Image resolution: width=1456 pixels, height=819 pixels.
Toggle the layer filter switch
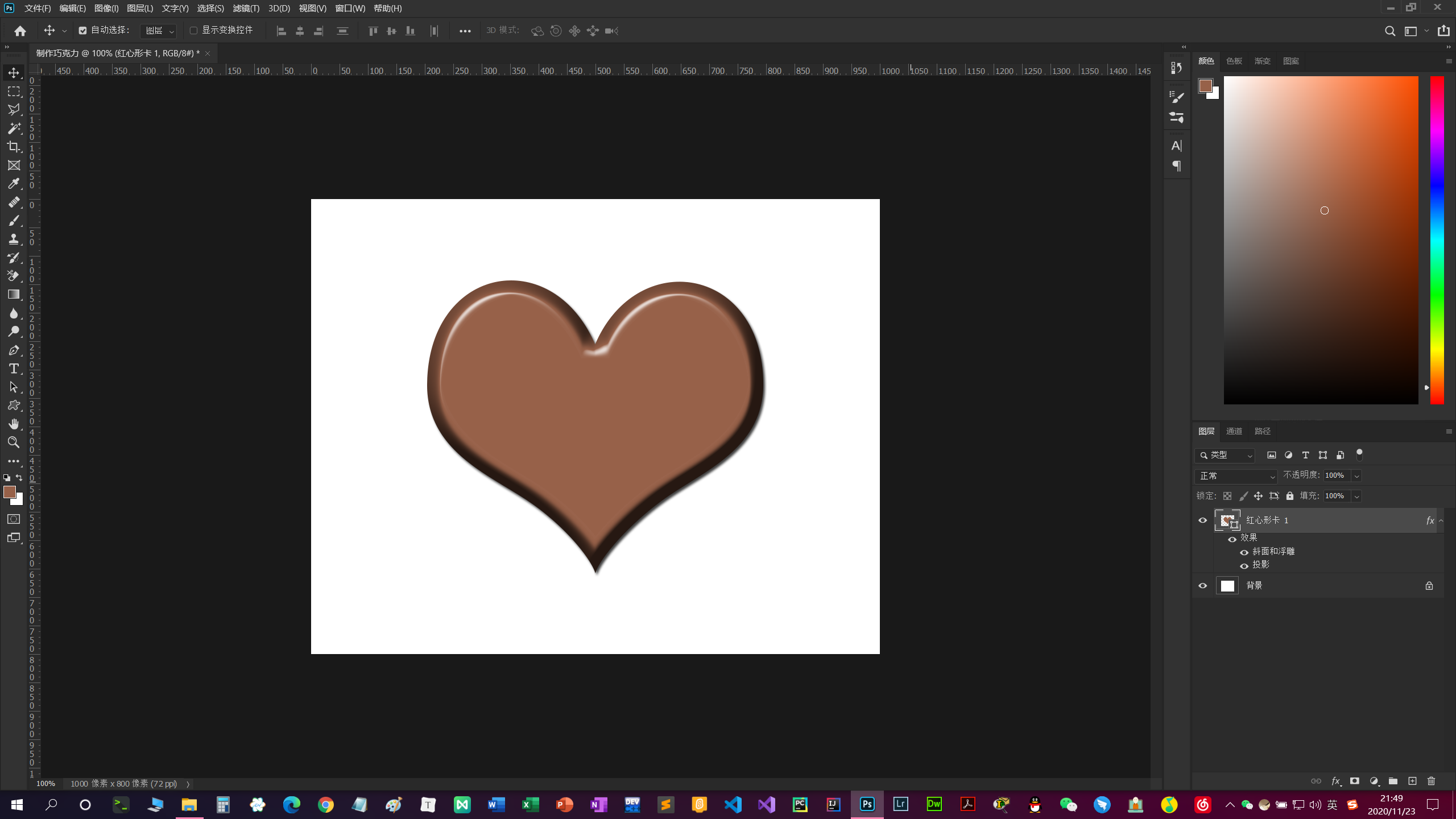point(1359,454)
